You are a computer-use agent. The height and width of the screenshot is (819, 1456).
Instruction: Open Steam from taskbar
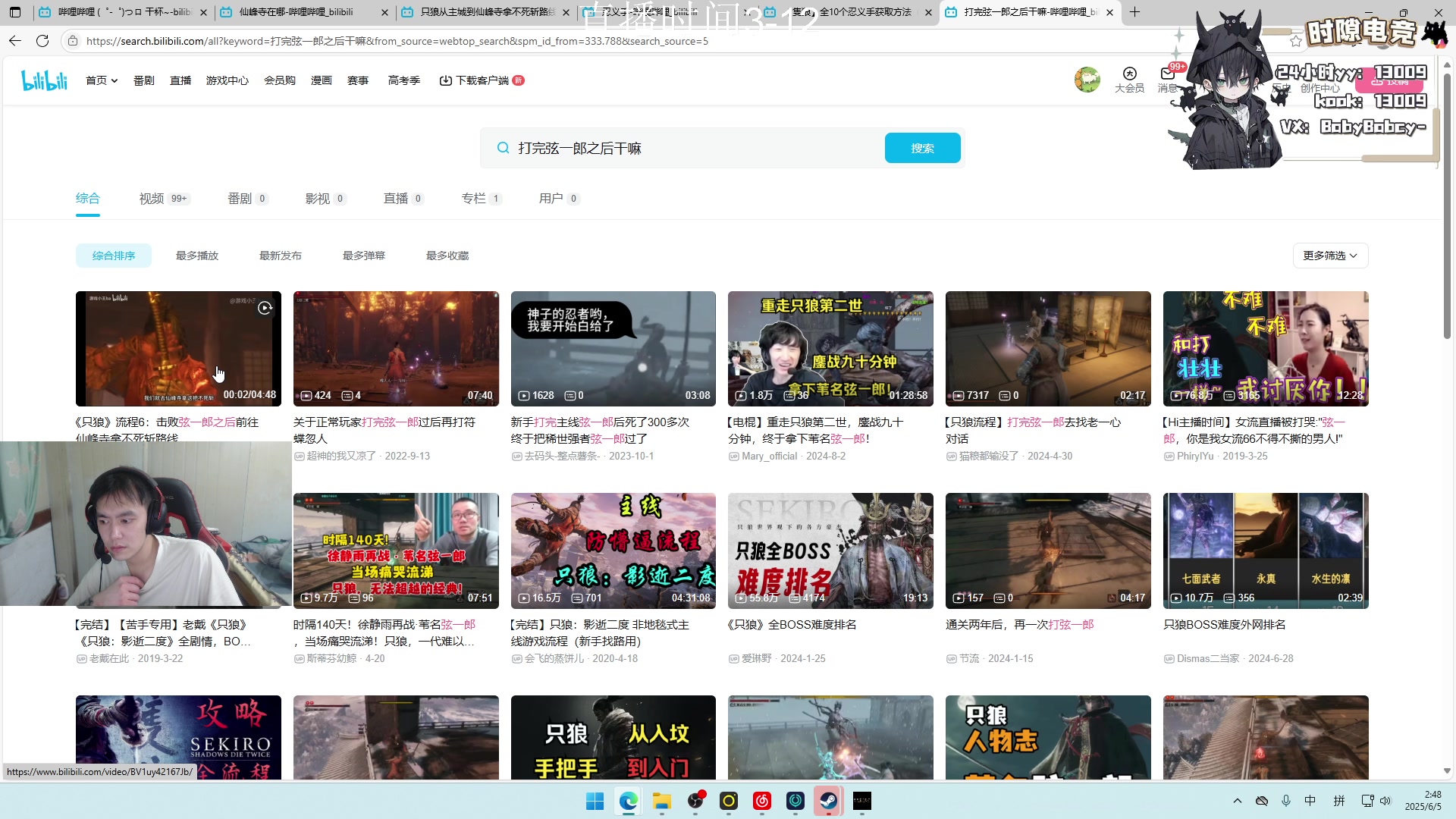click(829, 801)
